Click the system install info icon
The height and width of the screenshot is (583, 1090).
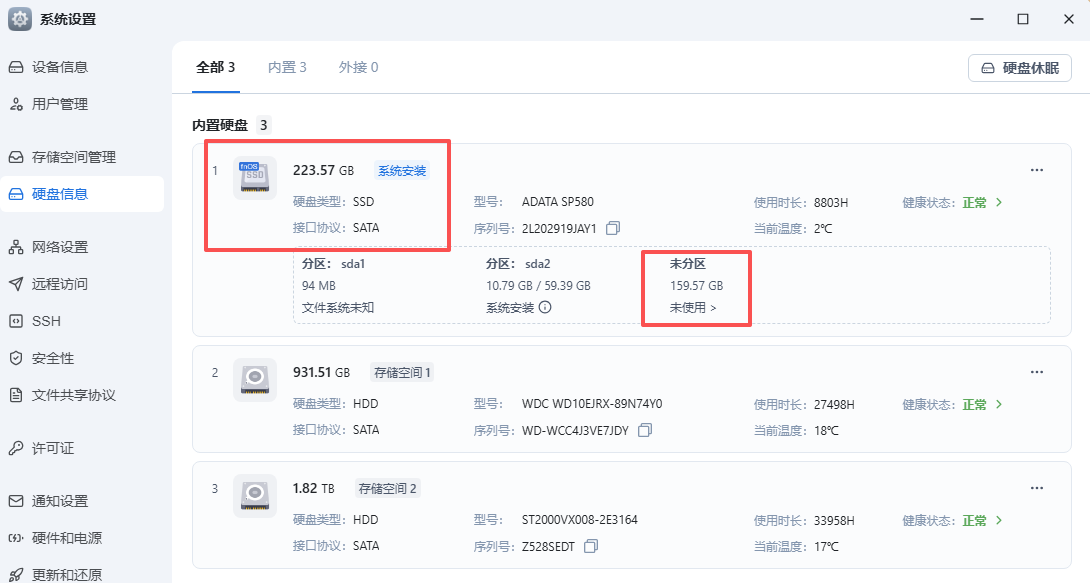[x=545, y=308]
